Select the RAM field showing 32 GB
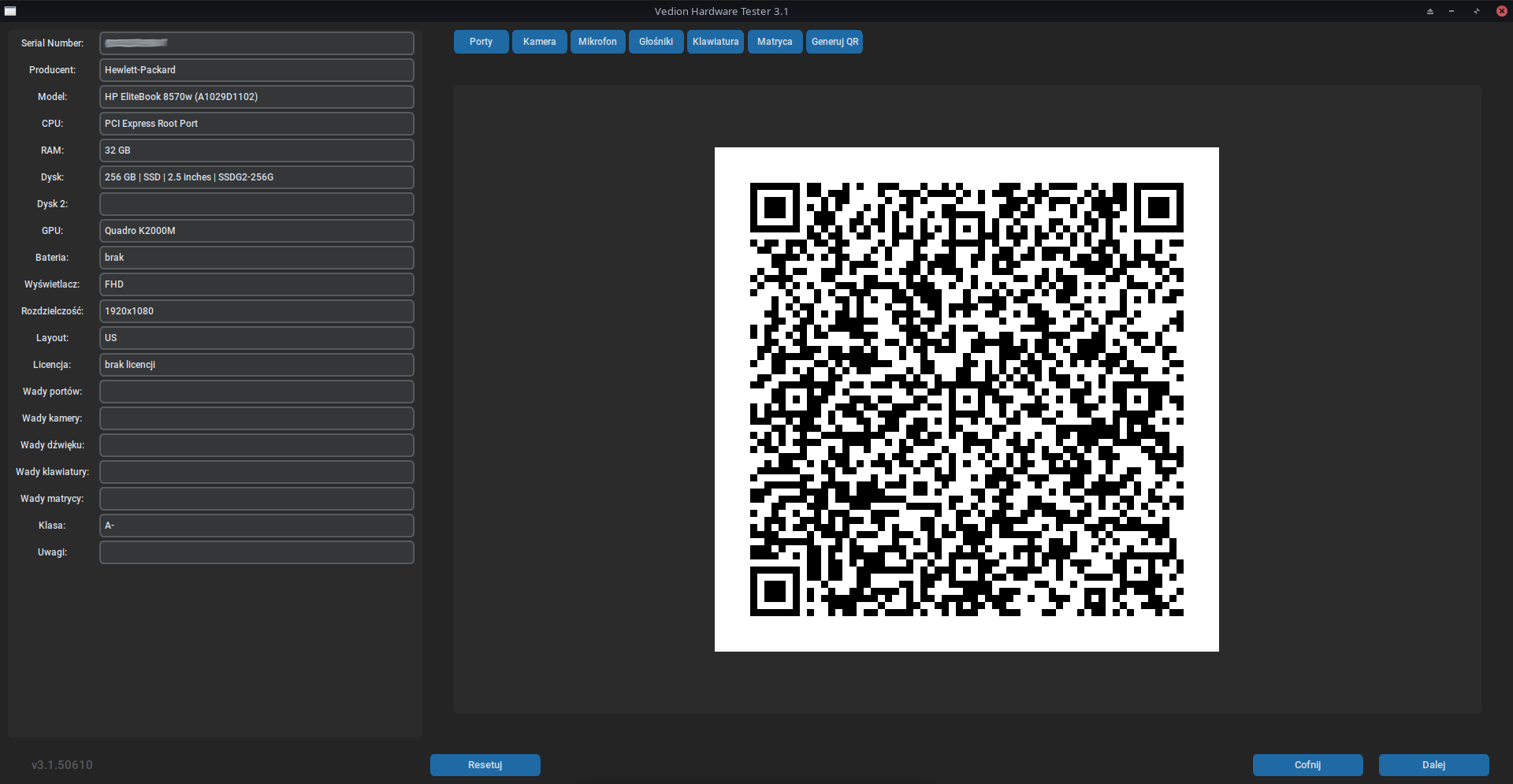 tap(256, 150)
